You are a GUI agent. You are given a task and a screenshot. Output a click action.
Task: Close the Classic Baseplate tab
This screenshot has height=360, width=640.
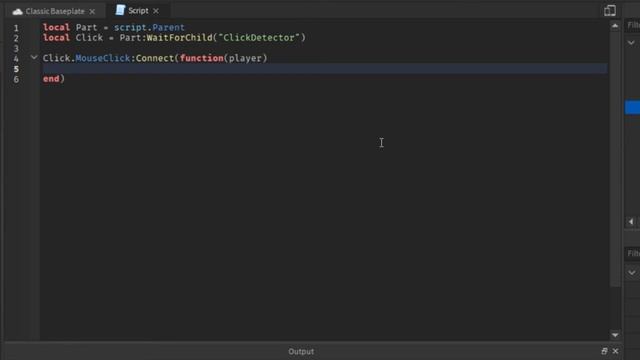[x=92, y=11]
